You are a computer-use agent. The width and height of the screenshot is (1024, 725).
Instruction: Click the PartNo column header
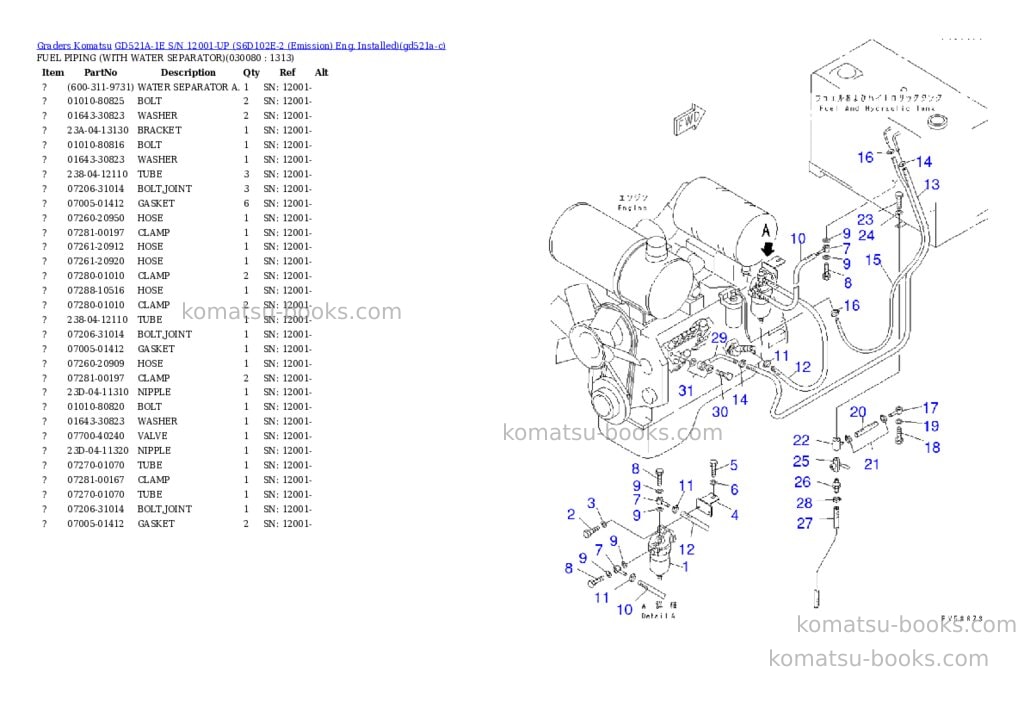point(101,72)
